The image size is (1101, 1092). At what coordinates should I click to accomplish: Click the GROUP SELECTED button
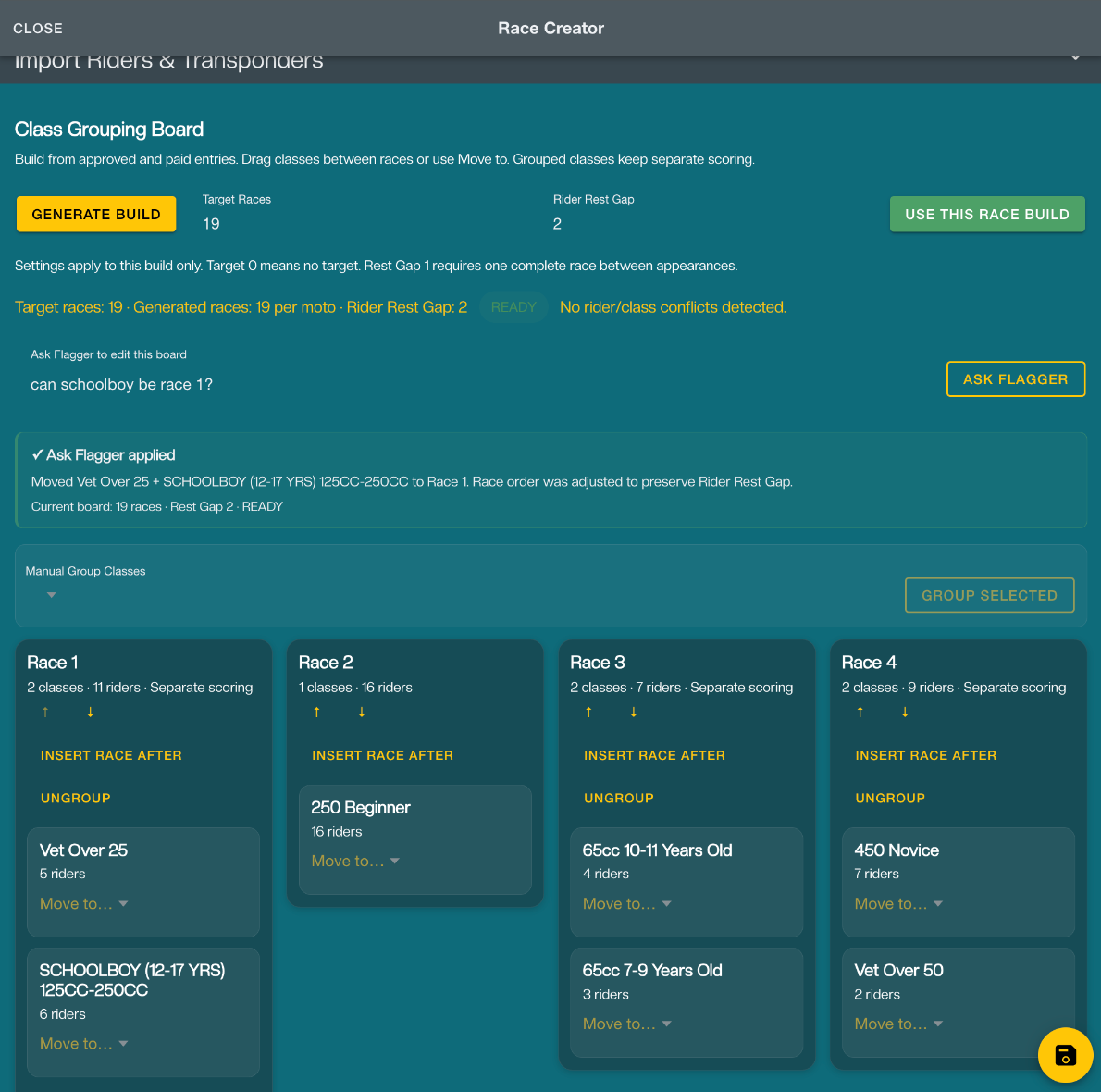click(989, 595)
